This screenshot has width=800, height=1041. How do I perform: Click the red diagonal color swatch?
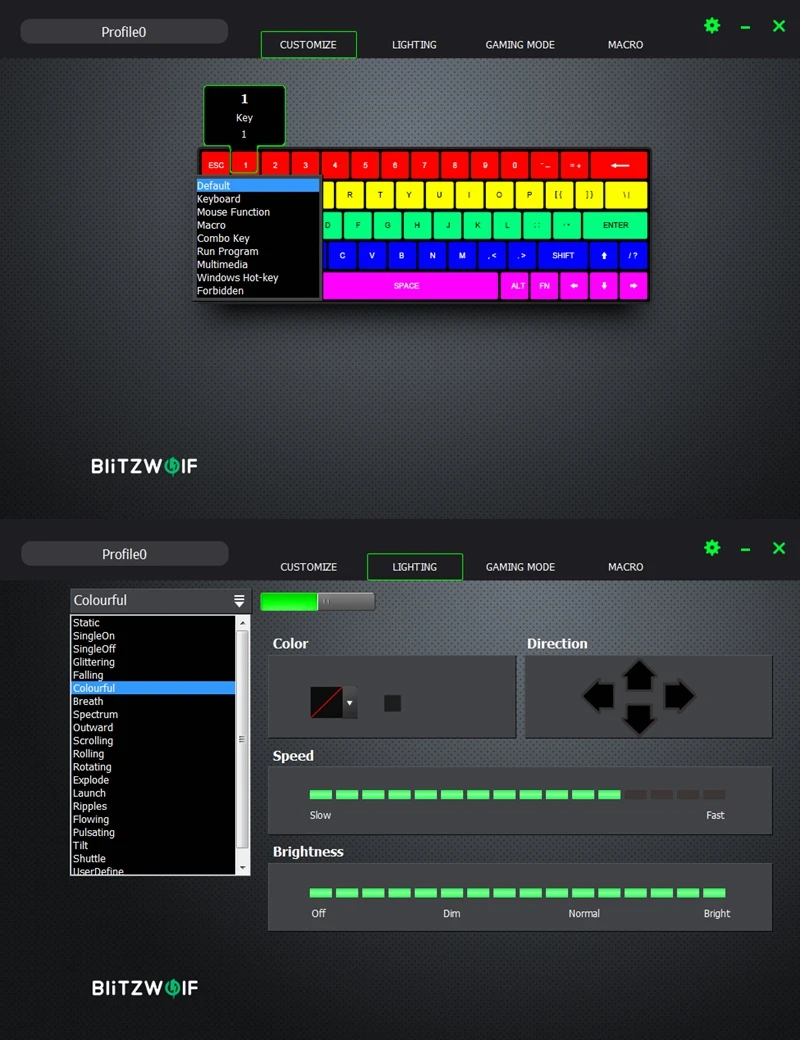click(327, 702)
